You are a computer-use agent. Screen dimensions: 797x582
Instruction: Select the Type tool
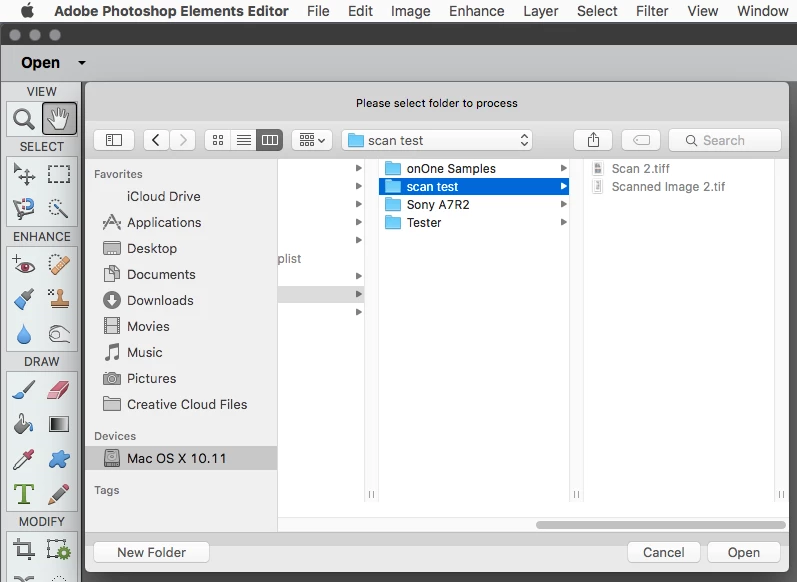[x=24, y=494]
